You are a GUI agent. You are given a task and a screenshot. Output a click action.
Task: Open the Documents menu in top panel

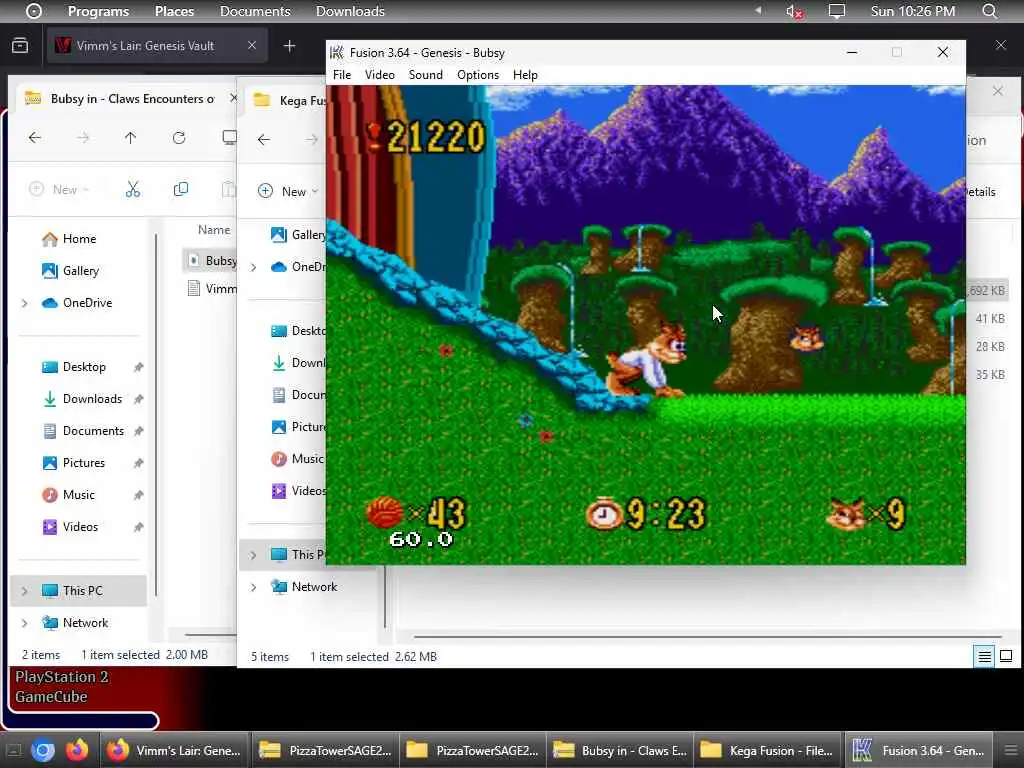(x=255, y=11)
